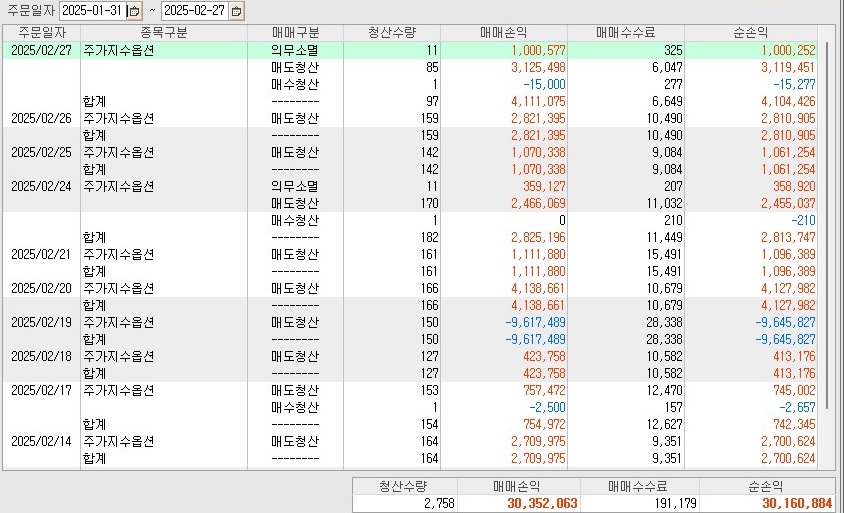Click the 359,127 profit value

[x=544, y=186]
